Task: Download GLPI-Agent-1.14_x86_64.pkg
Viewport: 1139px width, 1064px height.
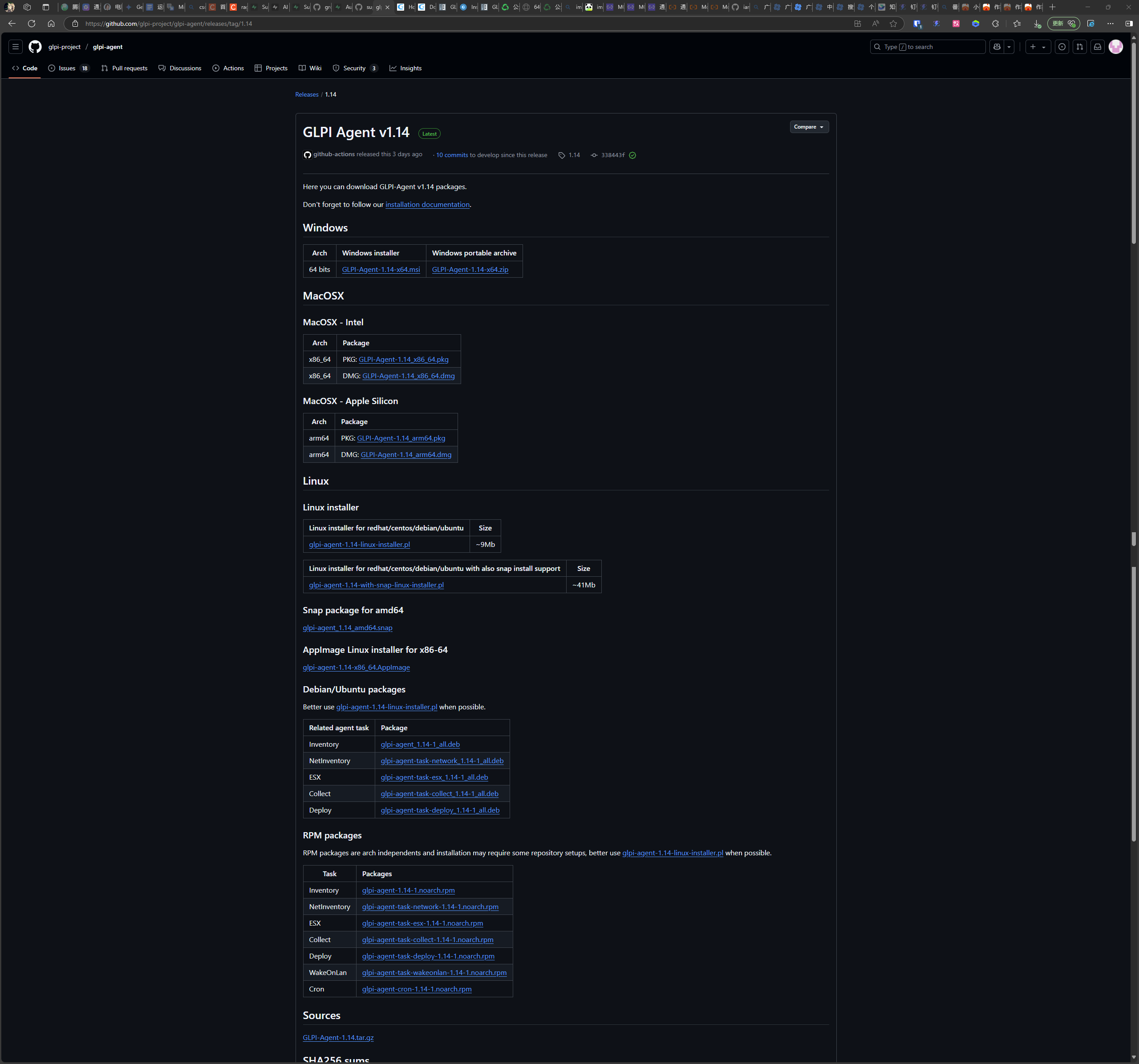Action: pyautogui.click(x=403, y=359)
